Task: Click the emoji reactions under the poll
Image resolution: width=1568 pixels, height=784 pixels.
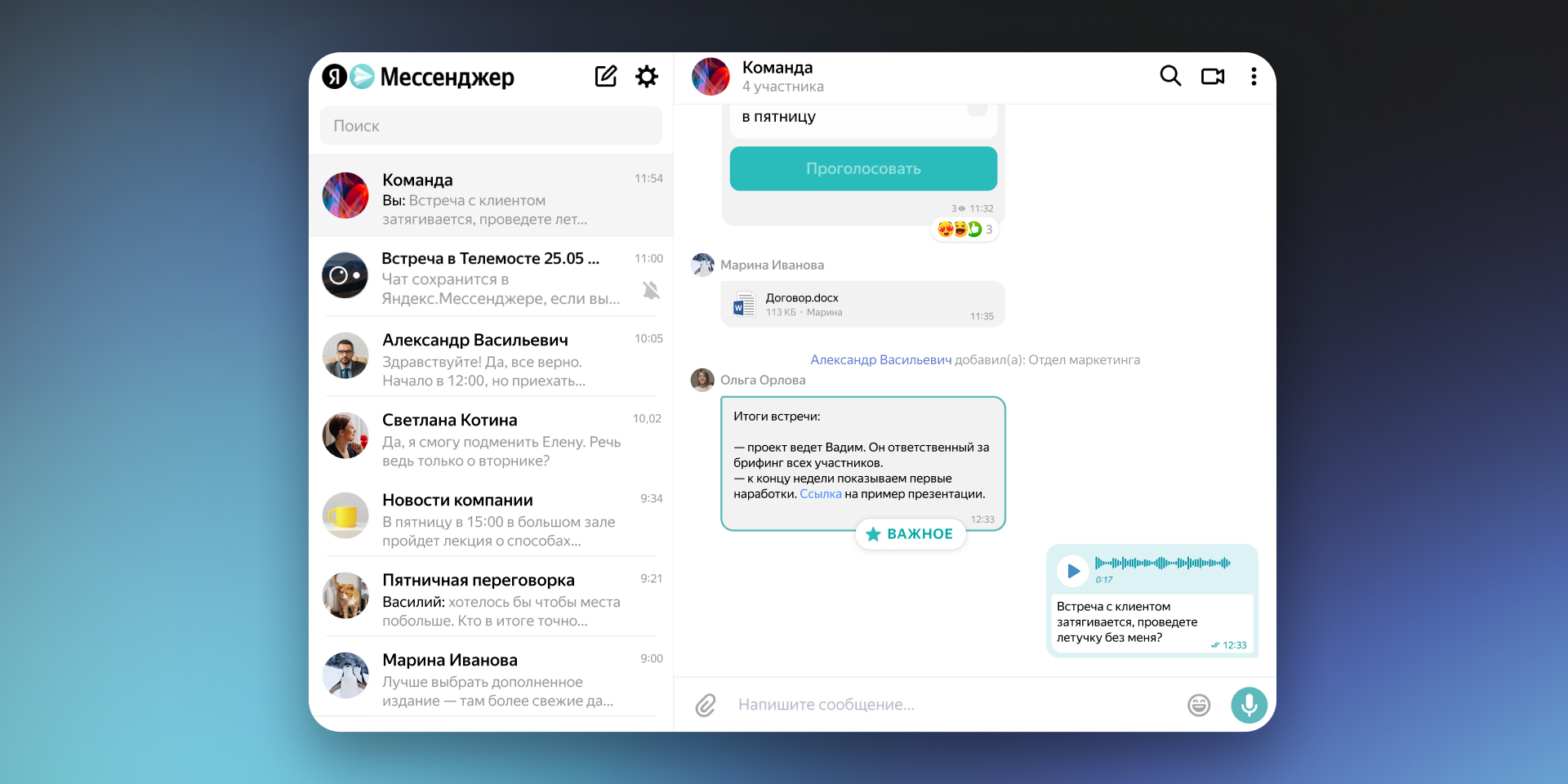Action: pyautogui.click(x=964, y=229)
